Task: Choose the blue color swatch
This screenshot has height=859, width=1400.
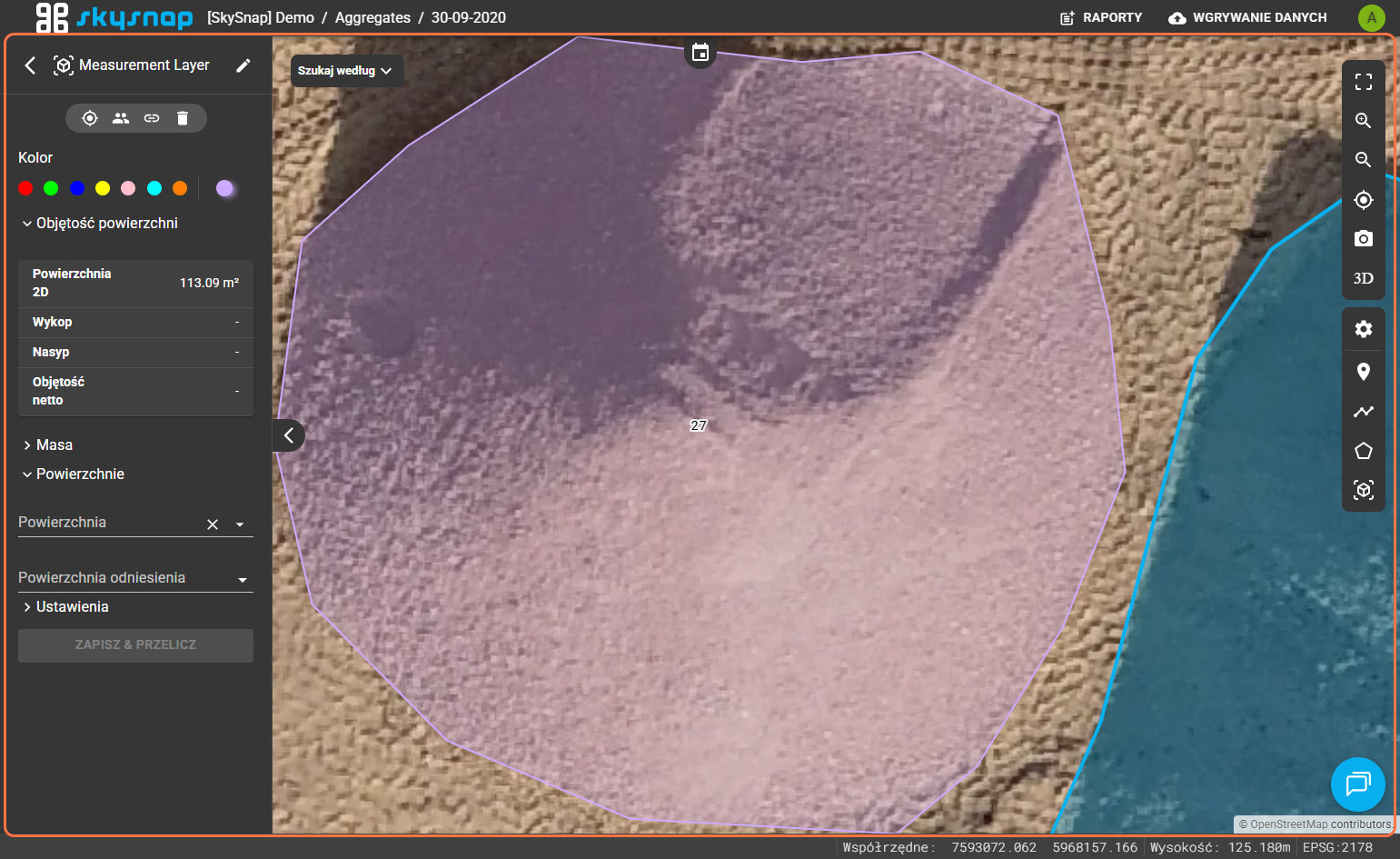Action: click(77, 188)
